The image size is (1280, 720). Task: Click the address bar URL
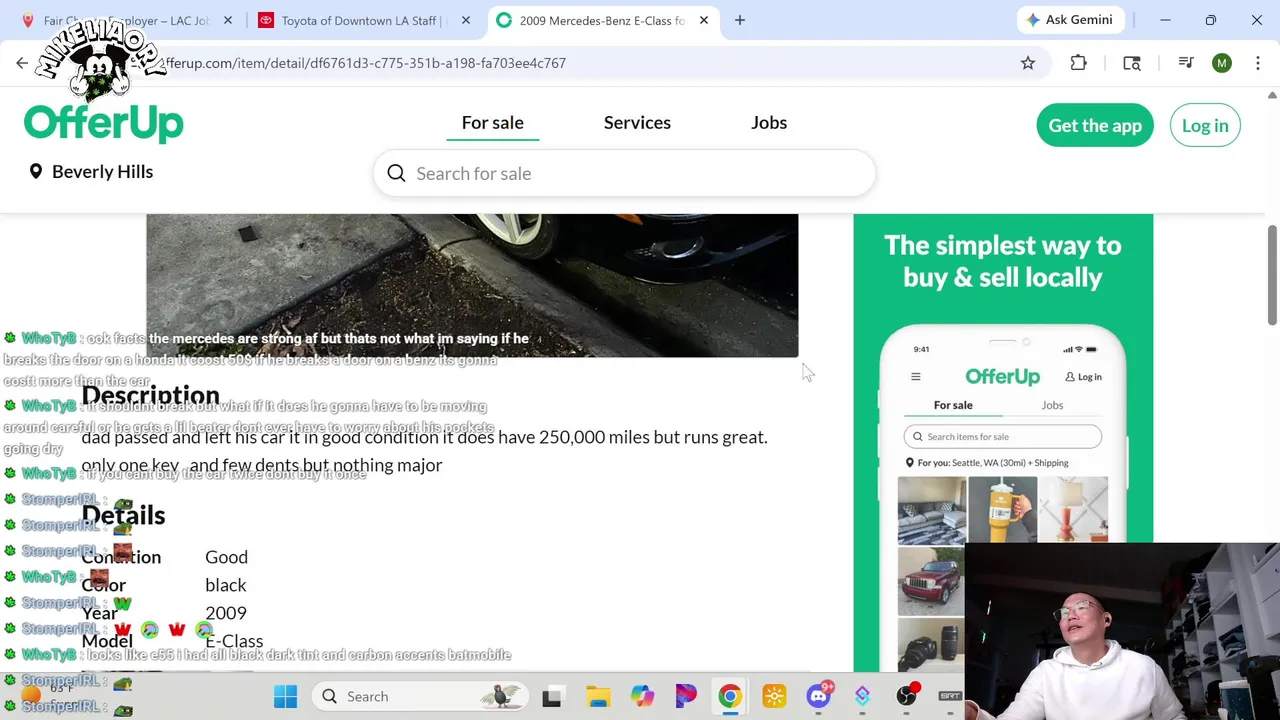pyautogui.click(x=365, y=63)
